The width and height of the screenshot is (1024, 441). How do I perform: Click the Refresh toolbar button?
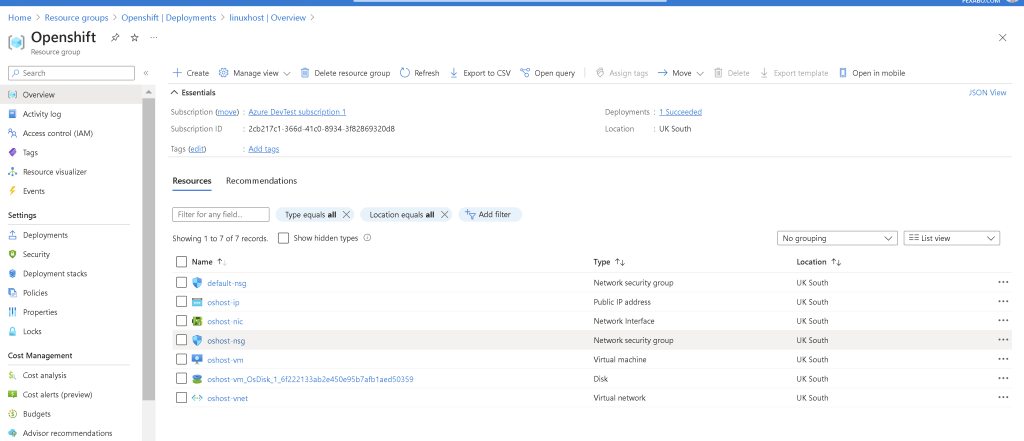click(419, 73)
